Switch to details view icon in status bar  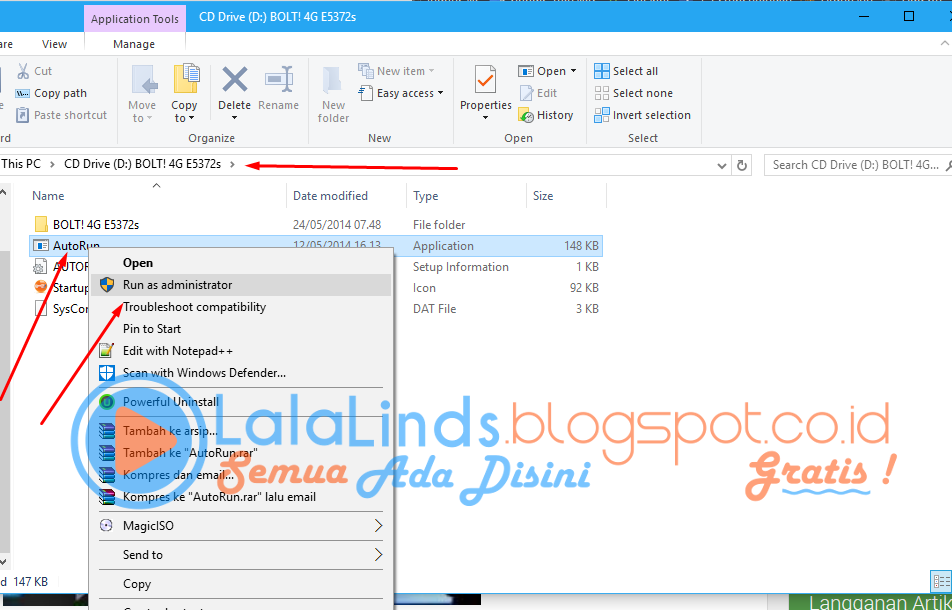tap(941, 581)
